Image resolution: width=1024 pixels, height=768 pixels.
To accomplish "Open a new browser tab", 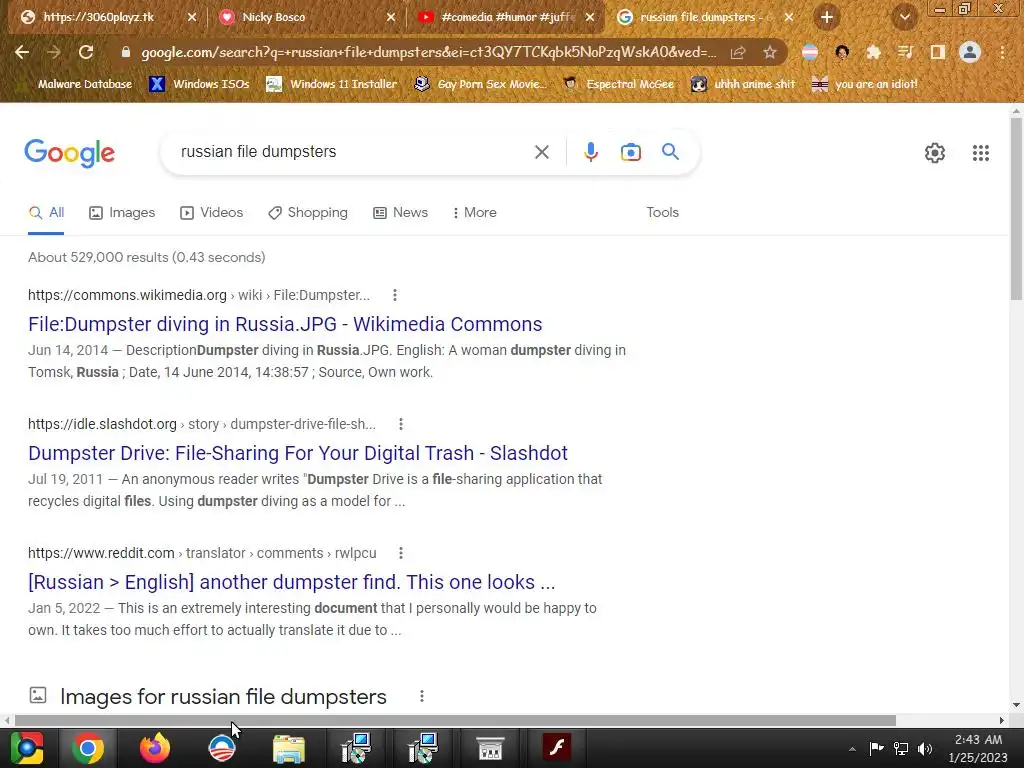I will 827,17.
